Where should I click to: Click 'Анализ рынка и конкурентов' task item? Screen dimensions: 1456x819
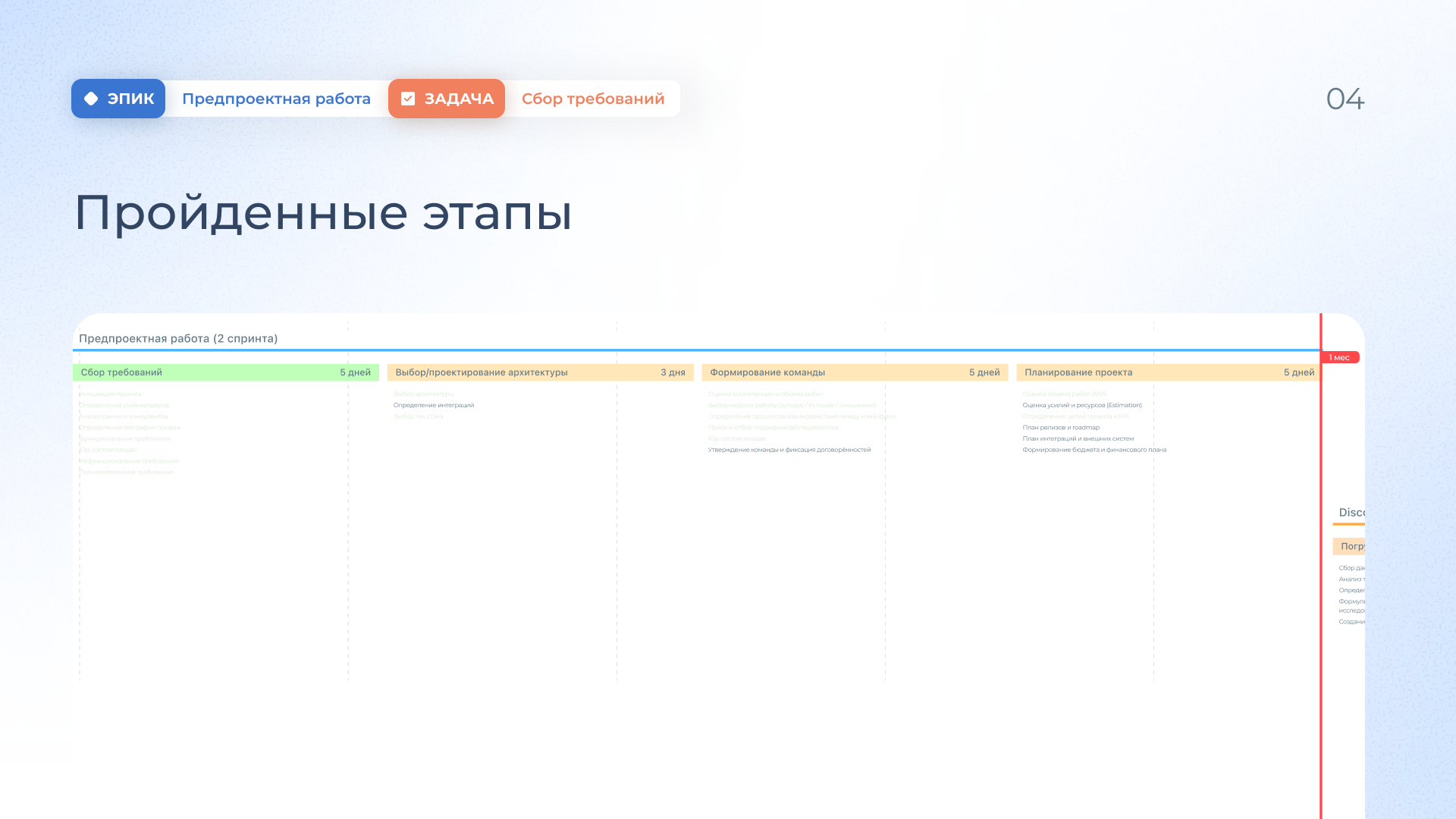pos(124,416)
